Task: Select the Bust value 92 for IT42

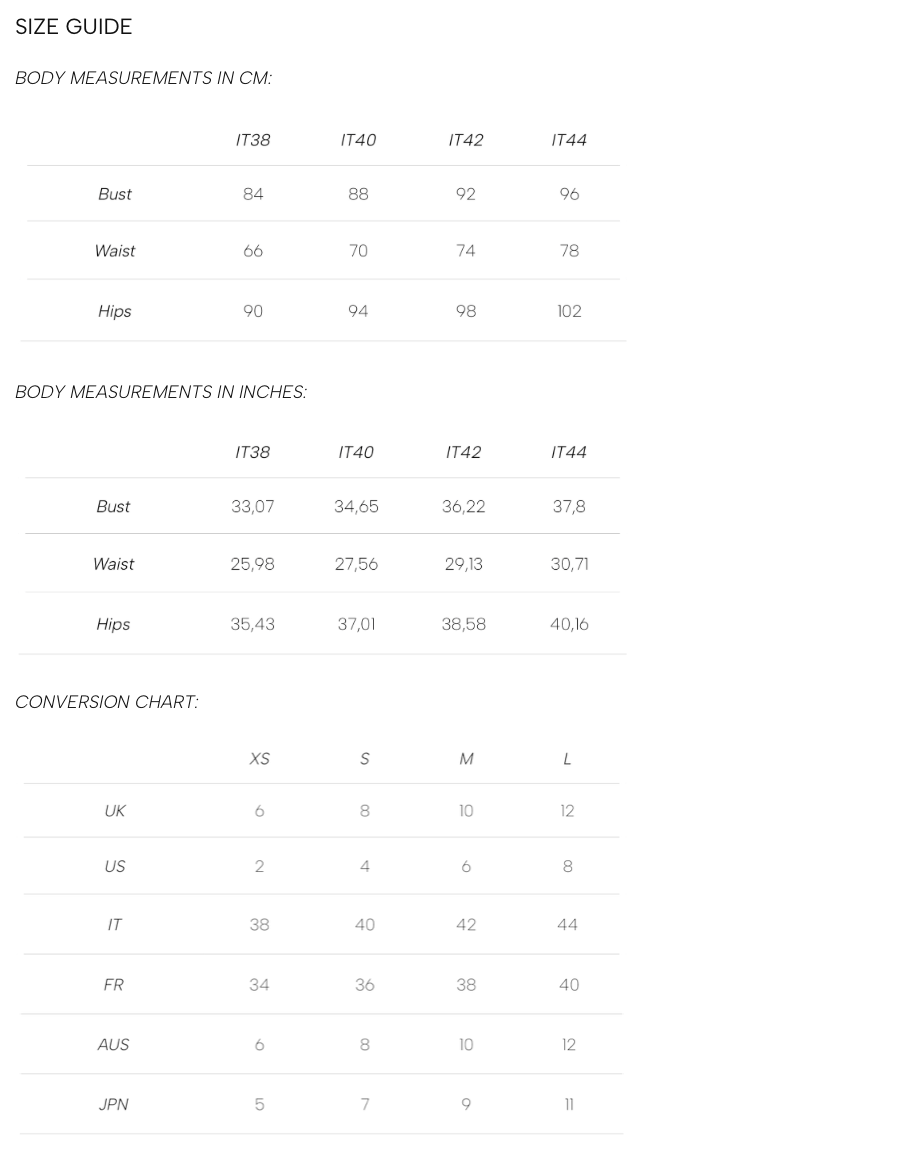Action: 466,194
